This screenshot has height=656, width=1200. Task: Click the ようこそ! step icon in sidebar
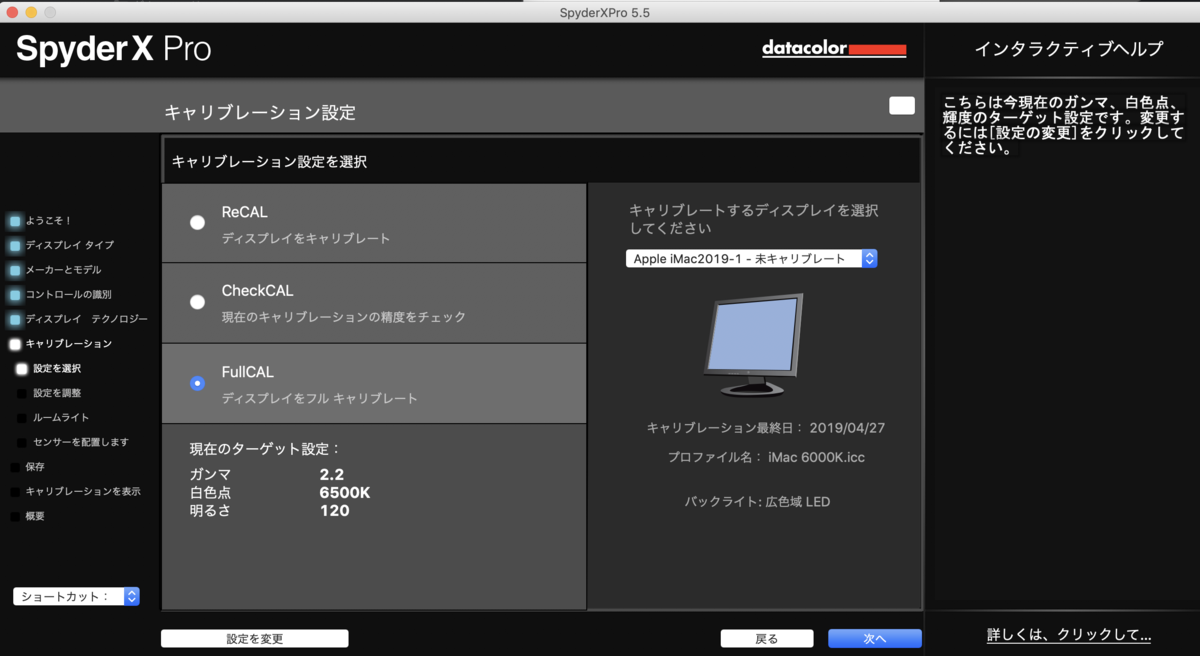tap(14, 221)
